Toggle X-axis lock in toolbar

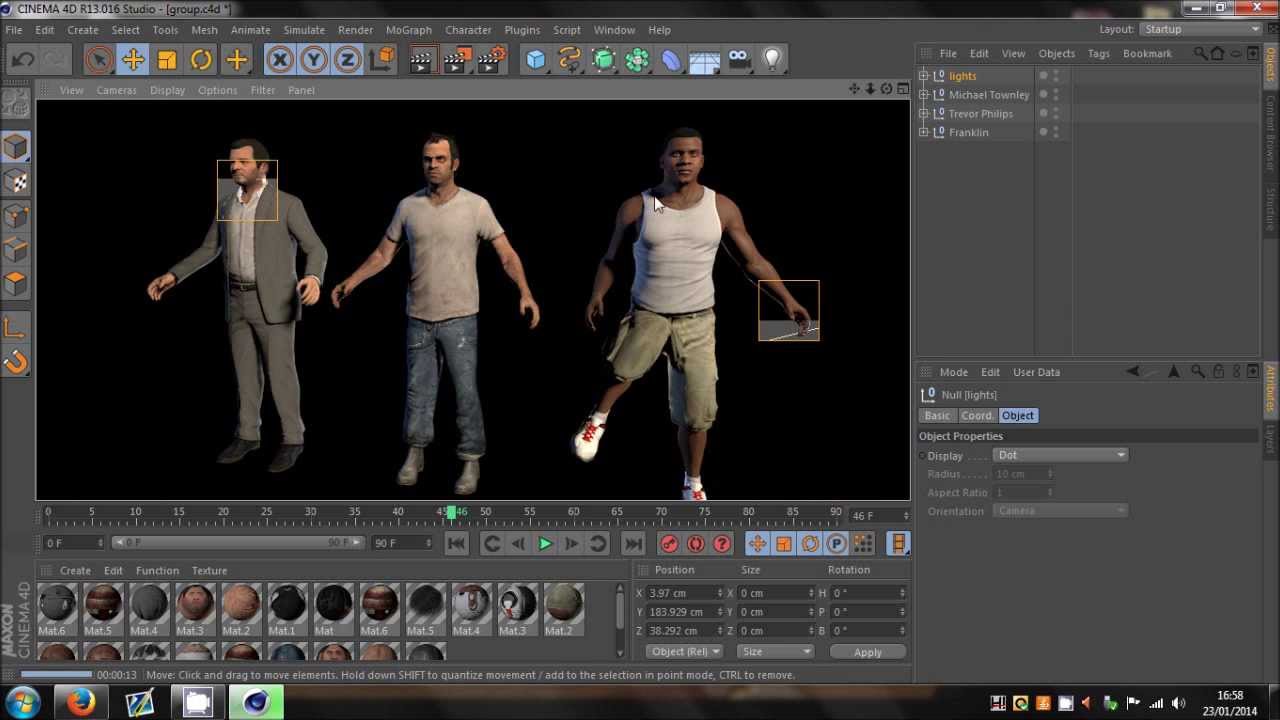[280, 60]
